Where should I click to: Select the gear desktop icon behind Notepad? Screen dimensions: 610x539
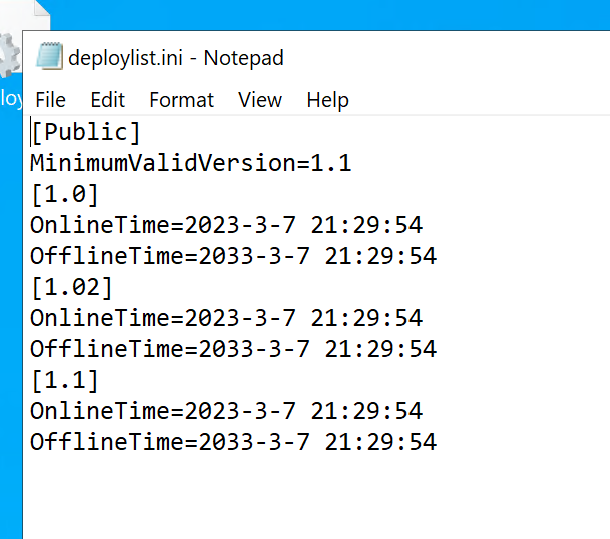[x=9, y=57]
